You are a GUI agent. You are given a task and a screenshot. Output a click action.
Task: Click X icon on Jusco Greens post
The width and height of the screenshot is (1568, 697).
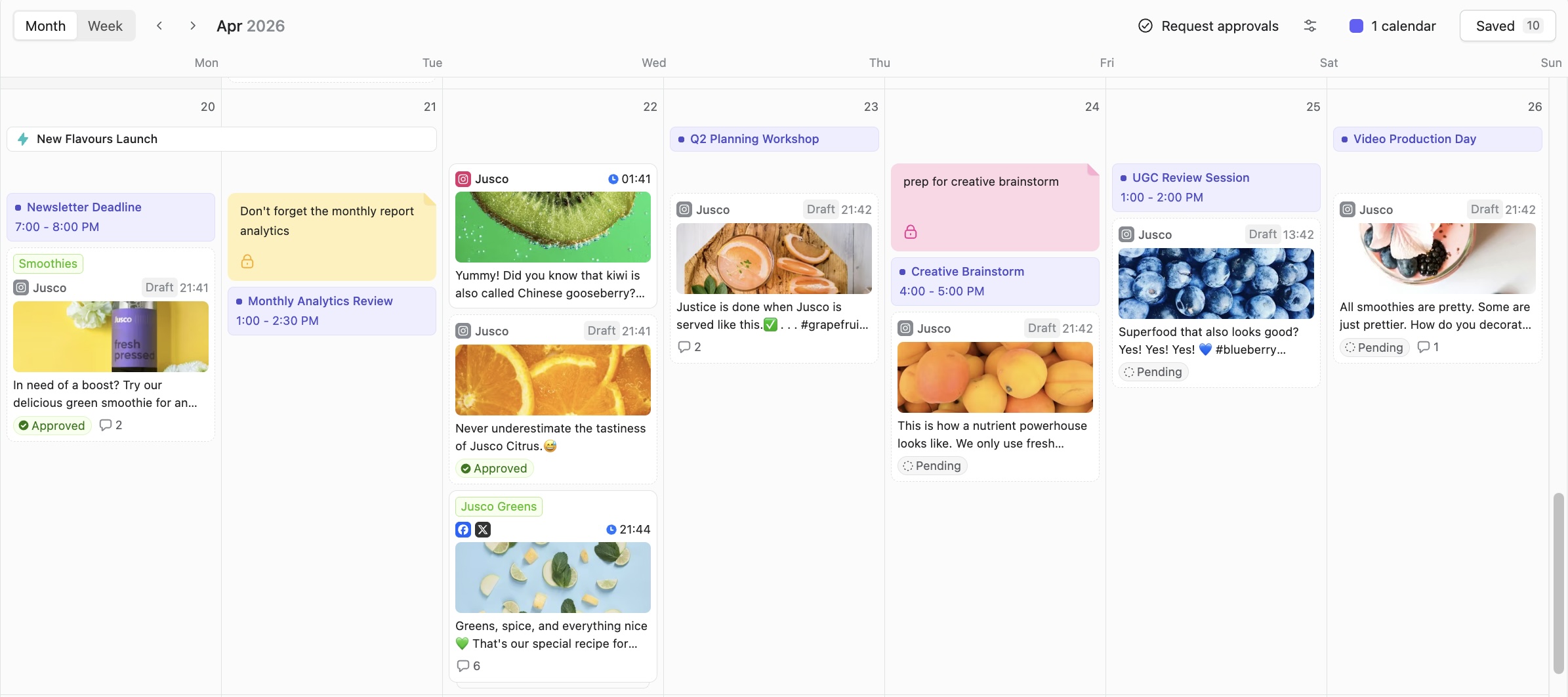[483, 529]
